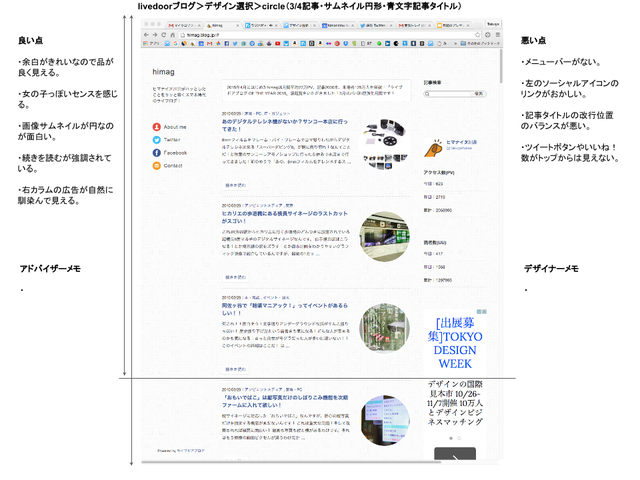Open the fourth article title about the photo frame
This screenshot has width=640, height=480.
coord(285,401)
